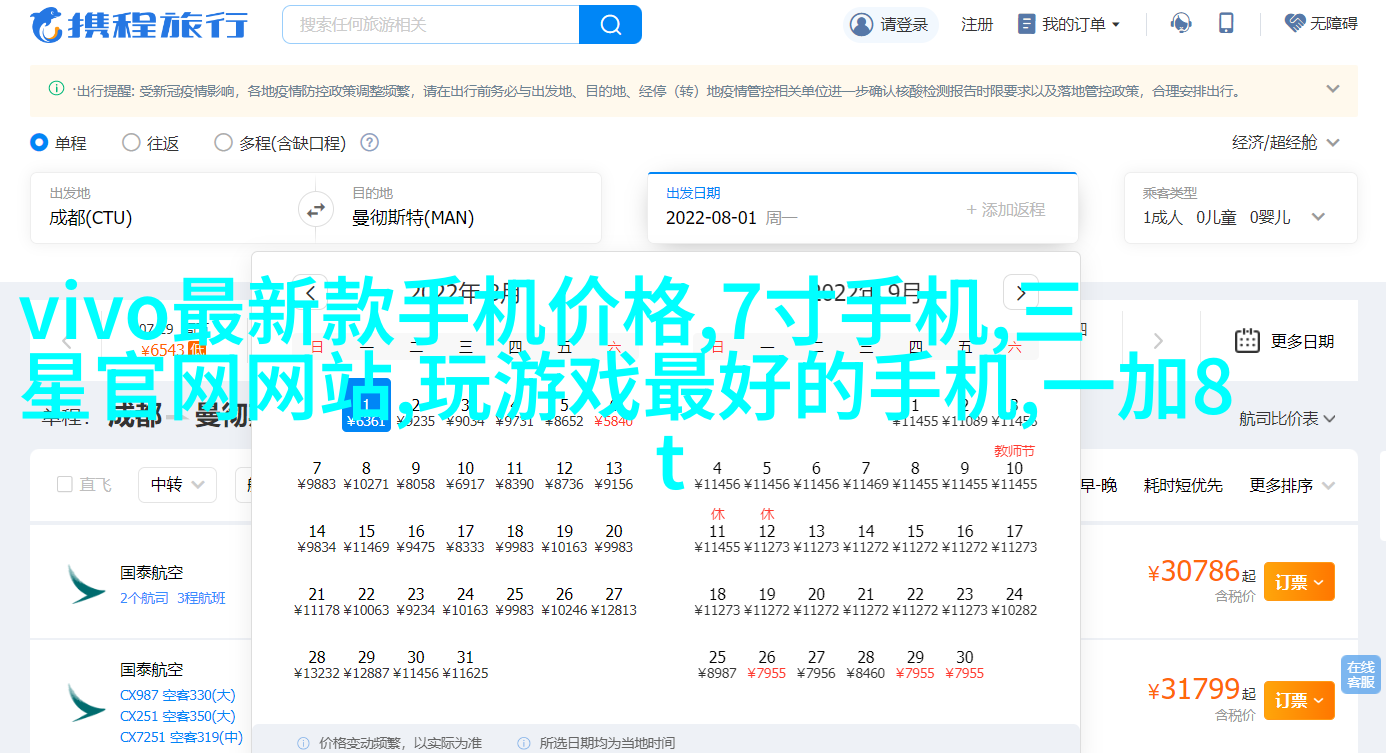
Task: Select August 7 priced ¥9883
Action: (x=317, y=475)
